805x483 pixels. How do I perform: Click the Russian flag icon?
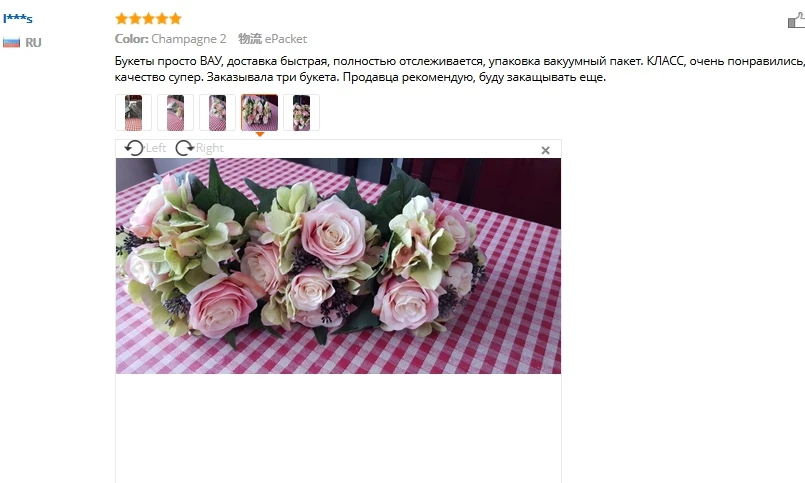pos(11,42)
